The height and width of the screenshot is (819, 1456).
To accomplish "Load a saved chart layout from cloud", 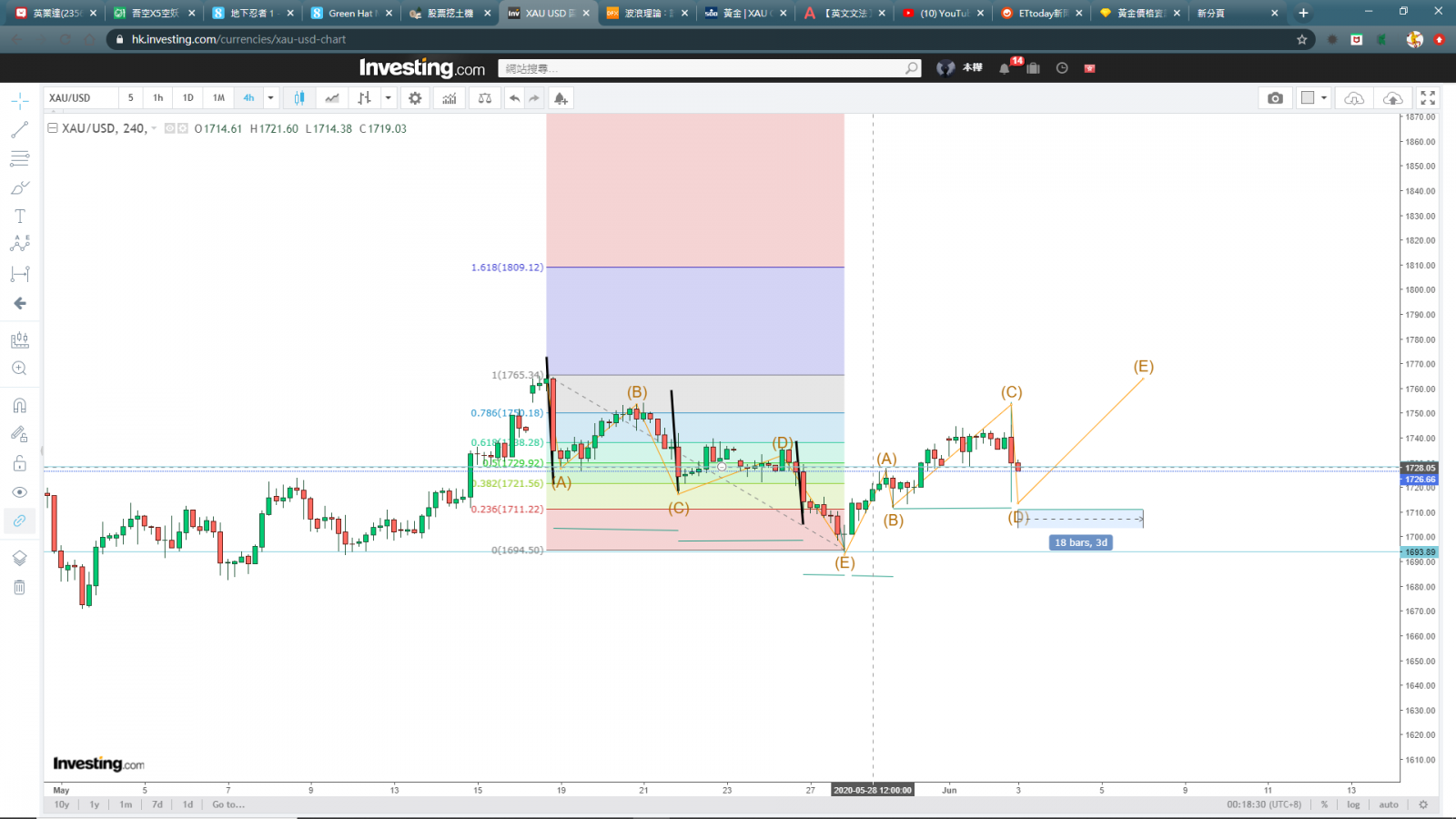I will (x=1354, y=98).
